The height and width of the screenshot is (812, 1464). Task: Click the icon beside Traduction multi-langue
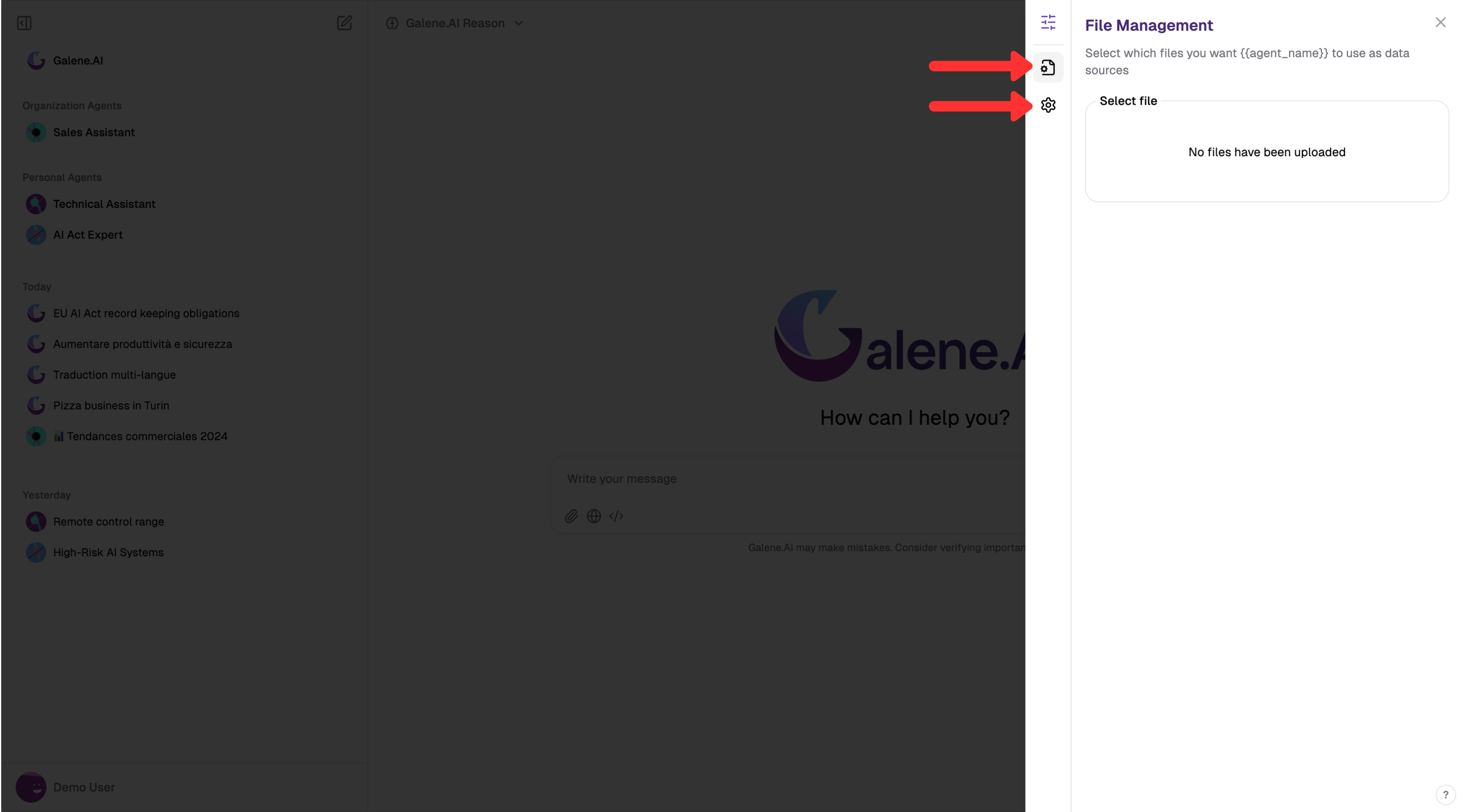(36, 375)
